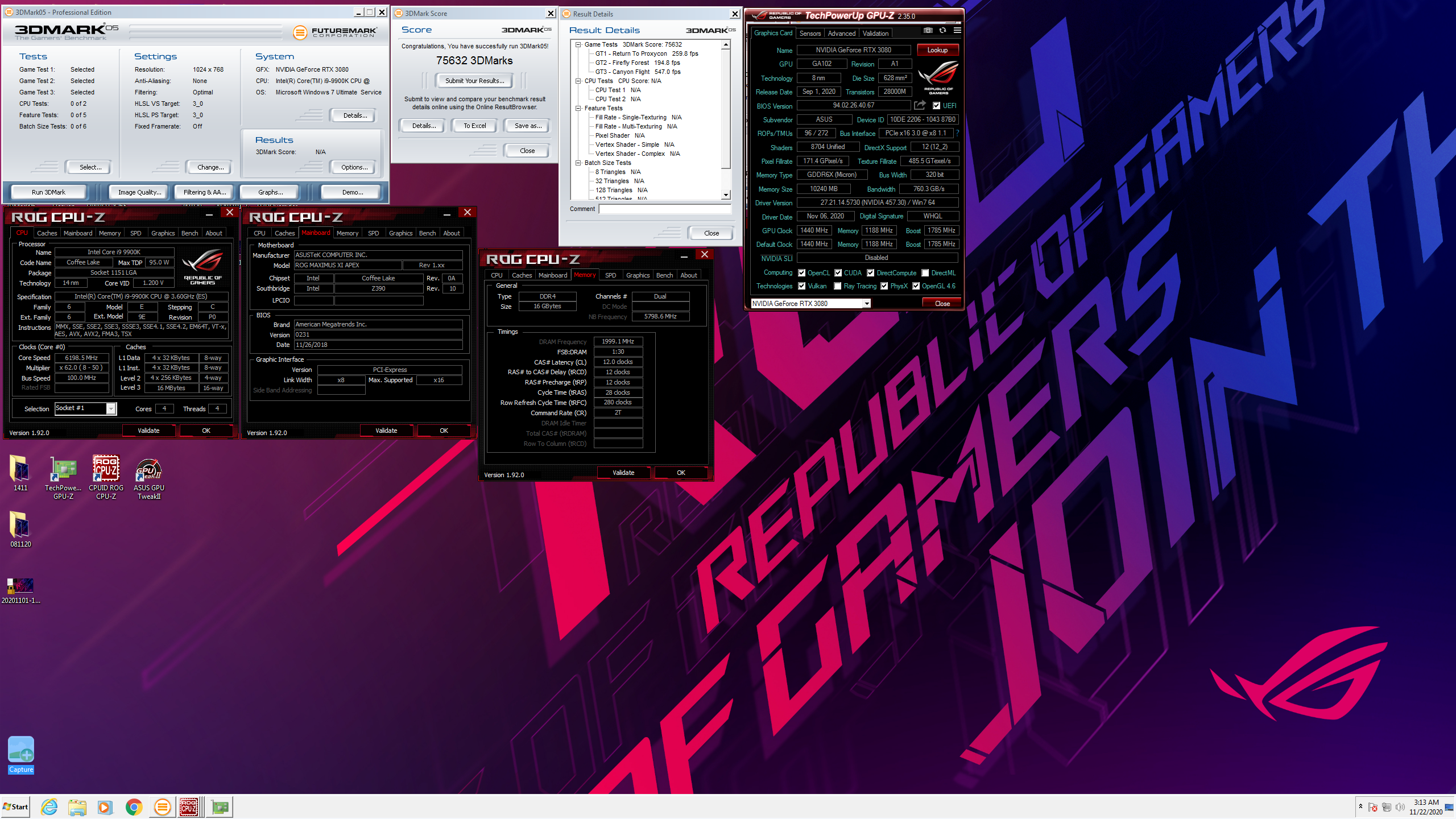Toggle the UEFI checkbox in GPU-Z

[x=936, y=105]
